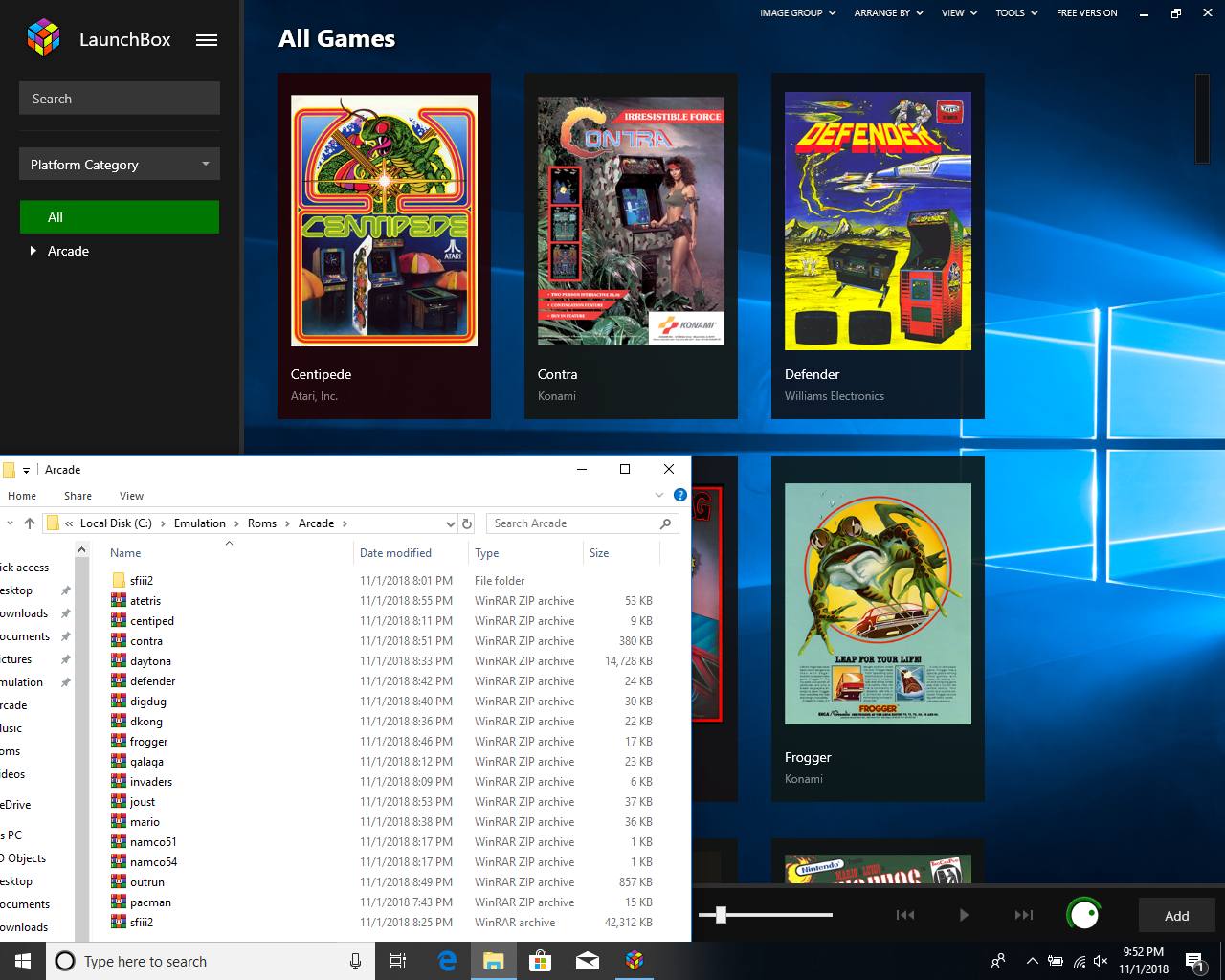Open the LaunchBox hamburger menu
The width and height of the screenshot is (1225, 980).
point(207,40)
